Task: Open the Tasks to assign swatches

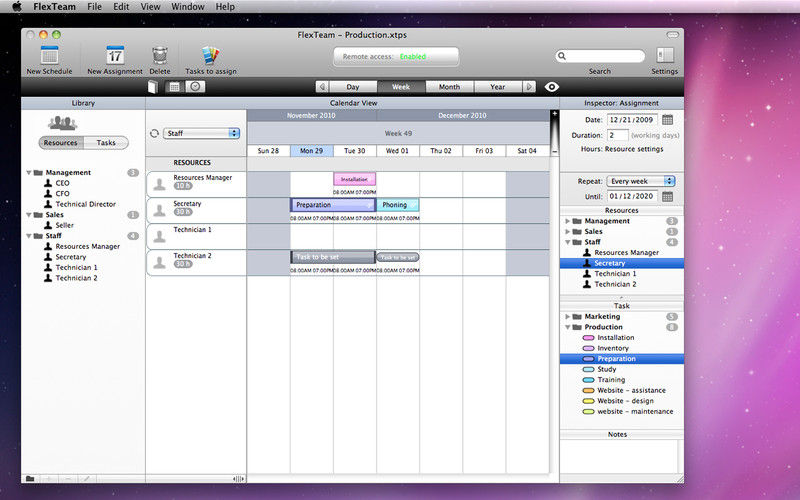Action: pyautogui.click(x=210, y=54)
